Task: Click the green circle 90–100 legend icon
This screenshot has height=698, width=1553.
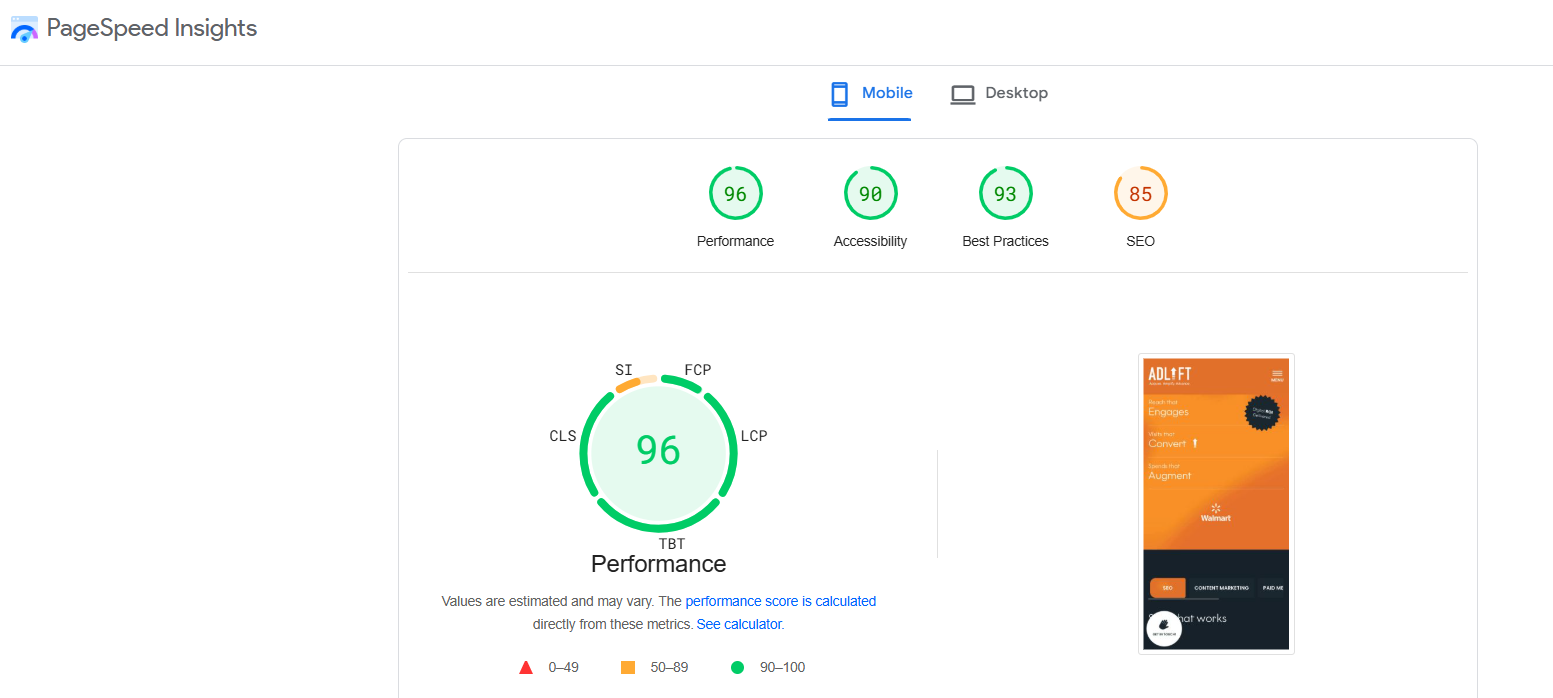Action: (737, 667)
